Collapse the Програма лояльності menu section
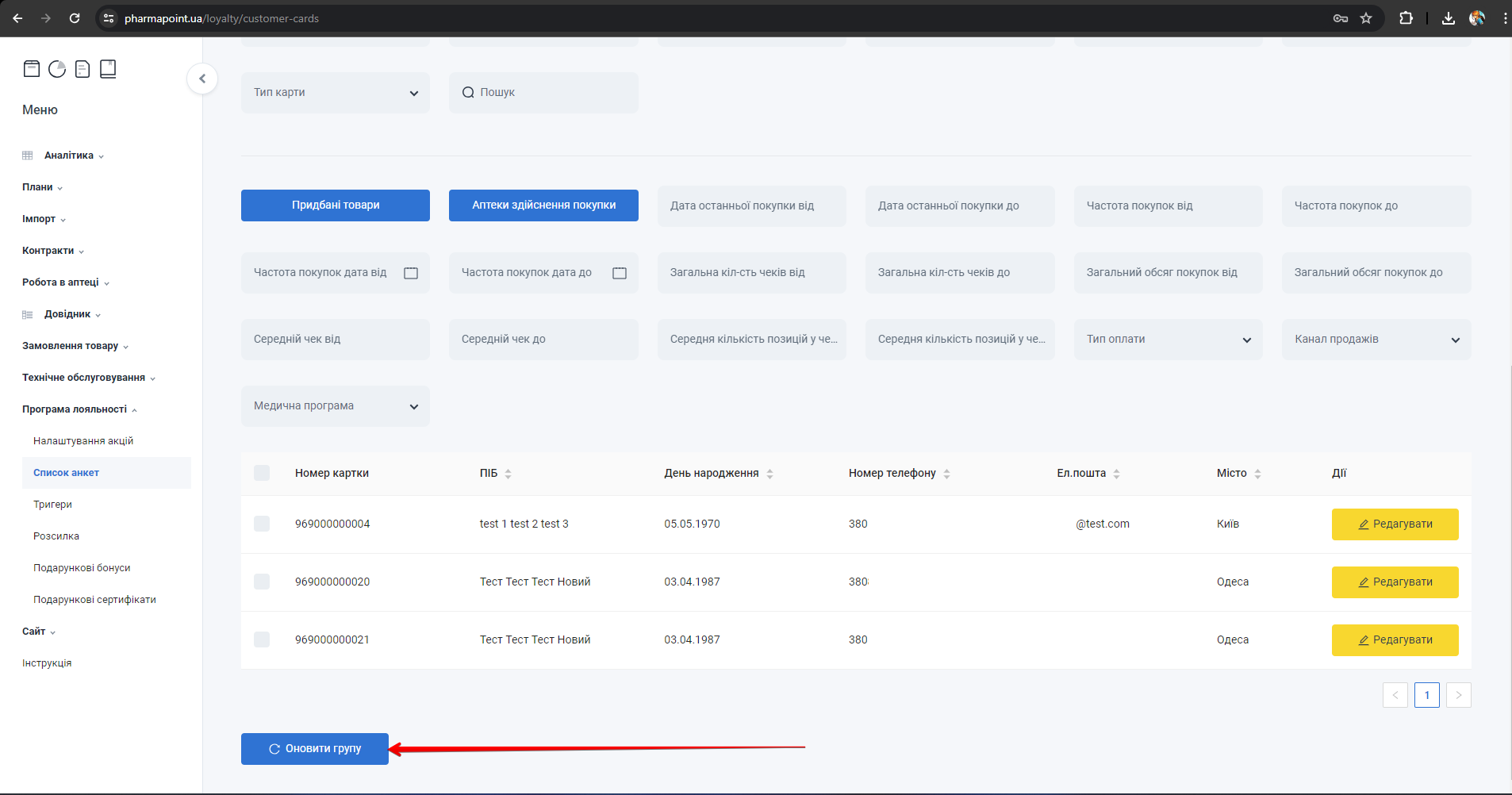The width and height of the screenshot is (1512, 795). 79,409
